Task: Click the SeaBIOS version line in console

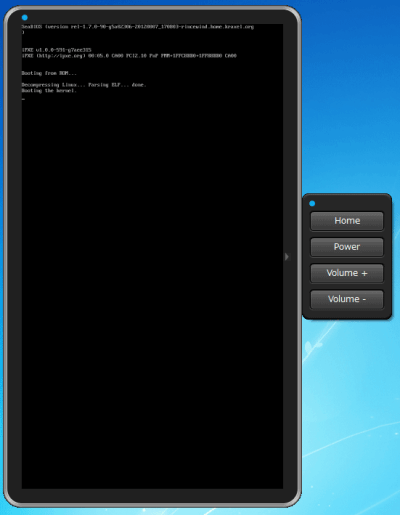Action: tap(138, 27)
